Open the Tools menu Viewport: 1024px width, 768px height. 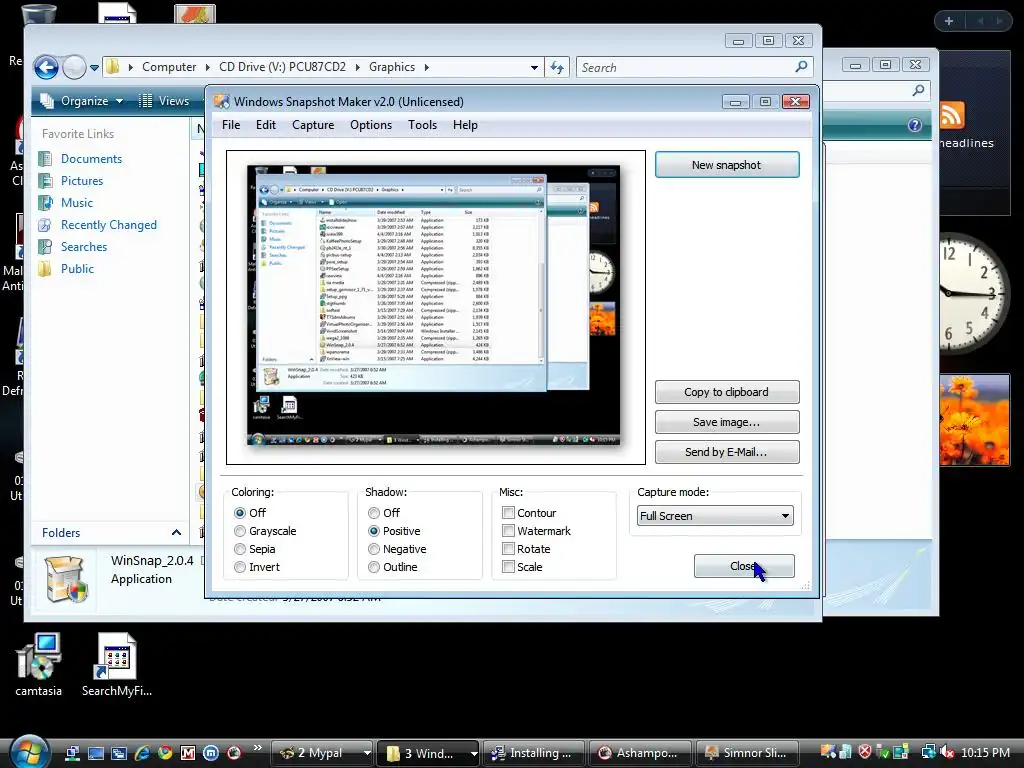423,125
